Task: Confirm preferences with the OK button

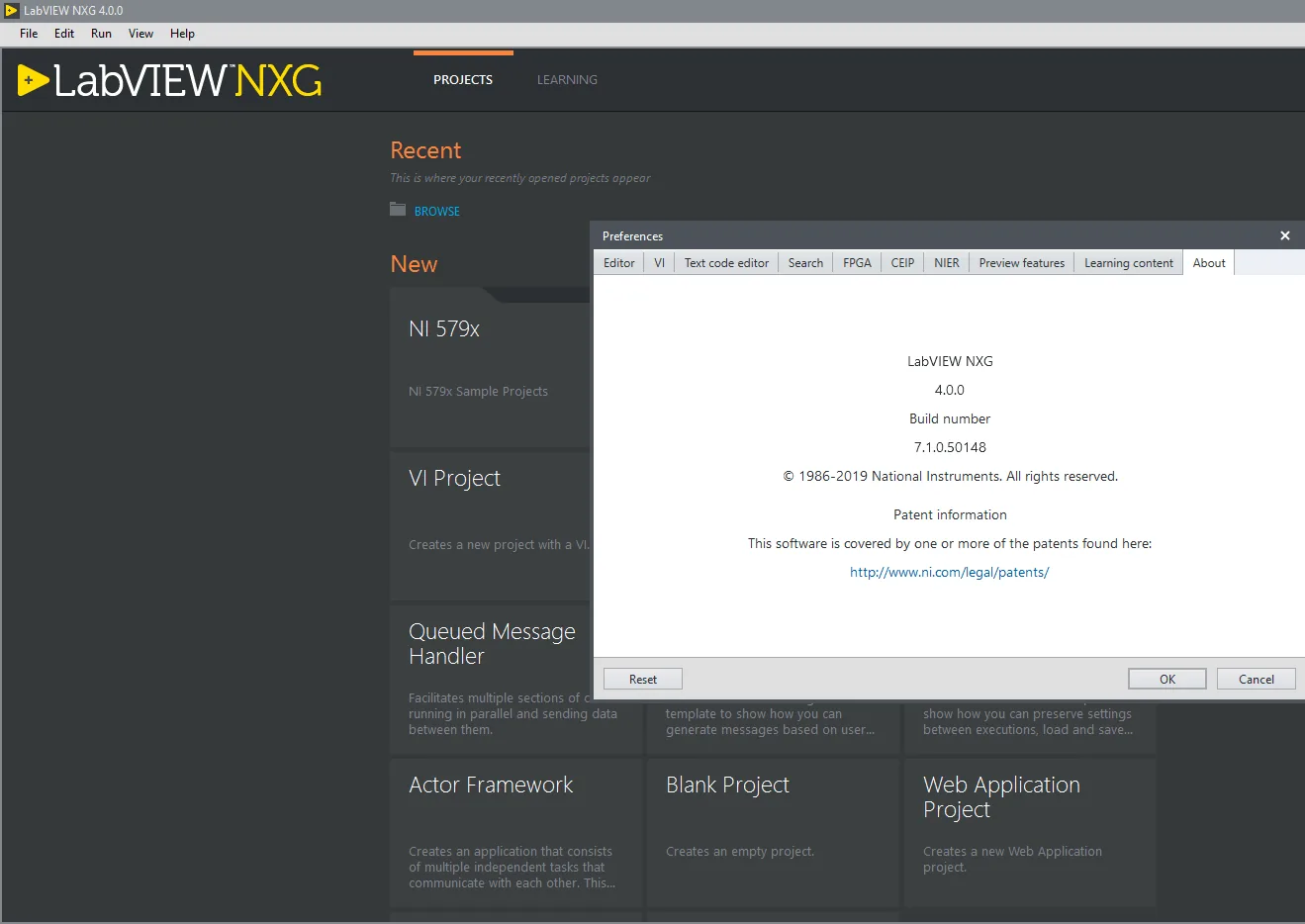Action: coord(1167,680)
